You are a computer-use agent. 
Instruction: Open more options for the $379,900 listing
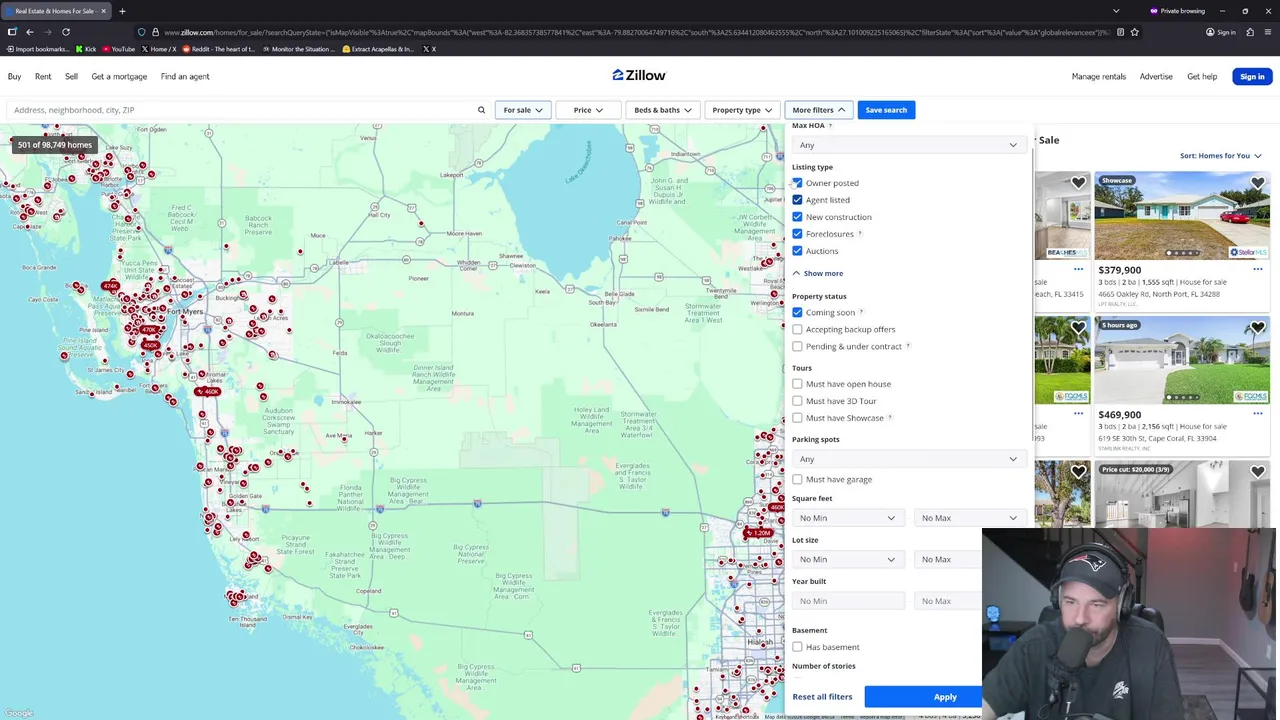pyautogui.click(x=1257, y=269)
